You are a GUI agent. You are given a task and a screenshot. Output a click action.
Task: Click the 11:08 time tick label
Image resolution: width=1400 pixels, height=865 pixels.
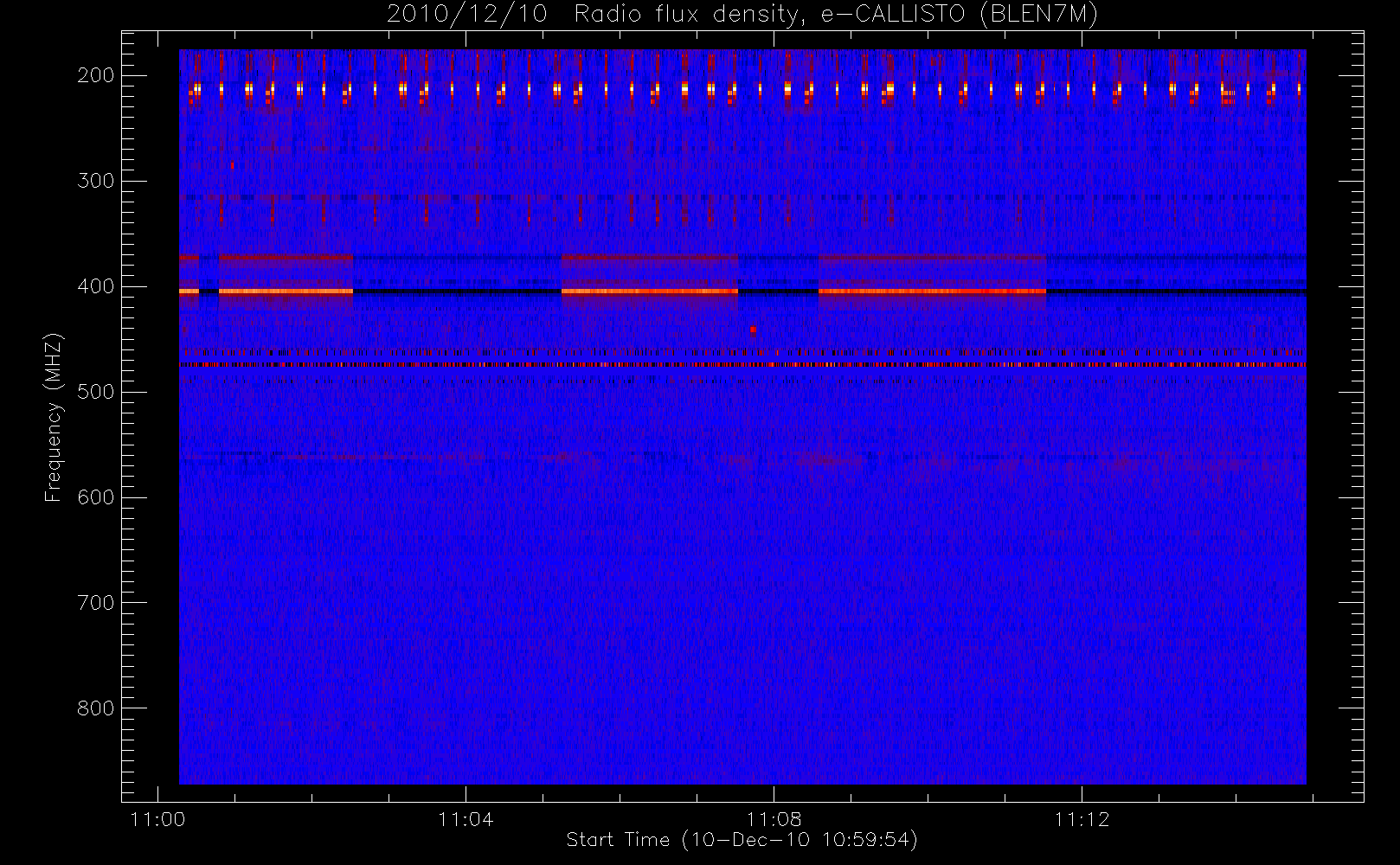(774, 819)
